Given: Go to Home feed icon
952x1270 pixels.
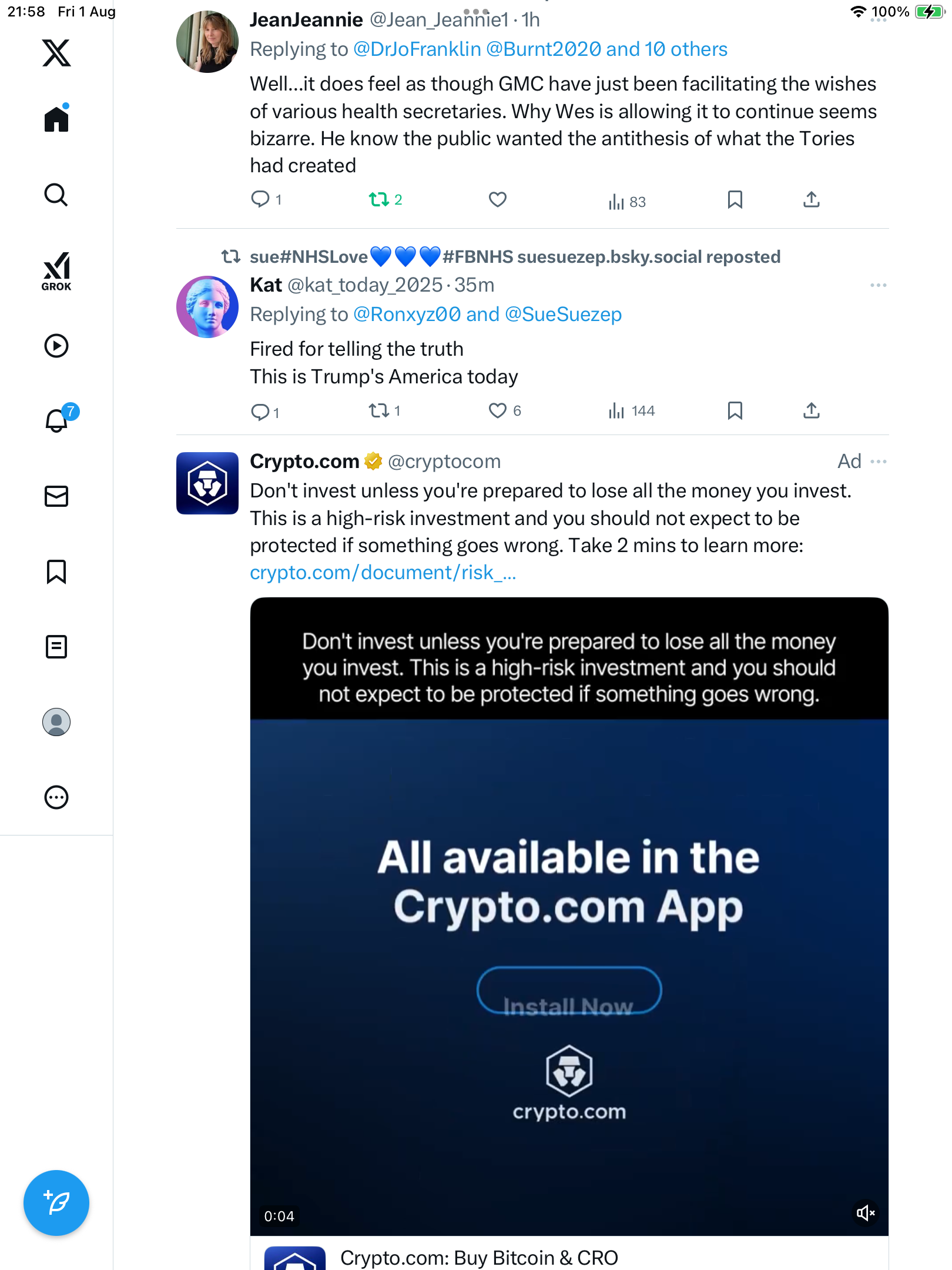Looking at the screenshot, I should coord(56,118).
